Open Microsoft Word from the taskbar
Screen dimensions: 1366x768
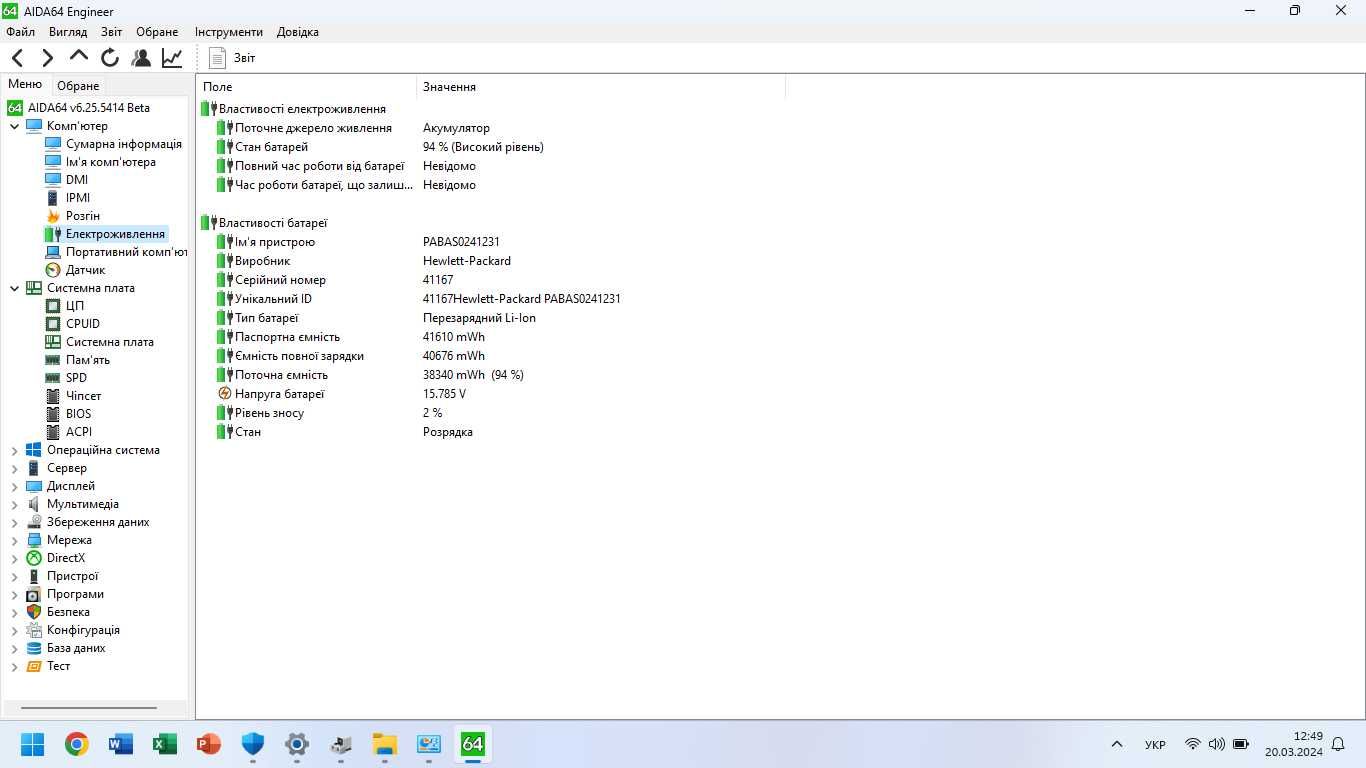(121, 744)
